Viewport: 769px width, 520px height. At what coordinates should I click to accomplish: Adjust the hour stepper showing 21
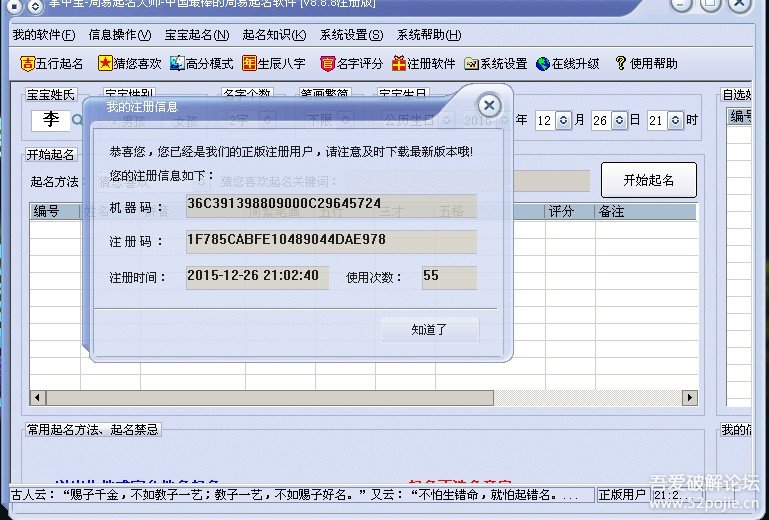(x=675, y=120)
